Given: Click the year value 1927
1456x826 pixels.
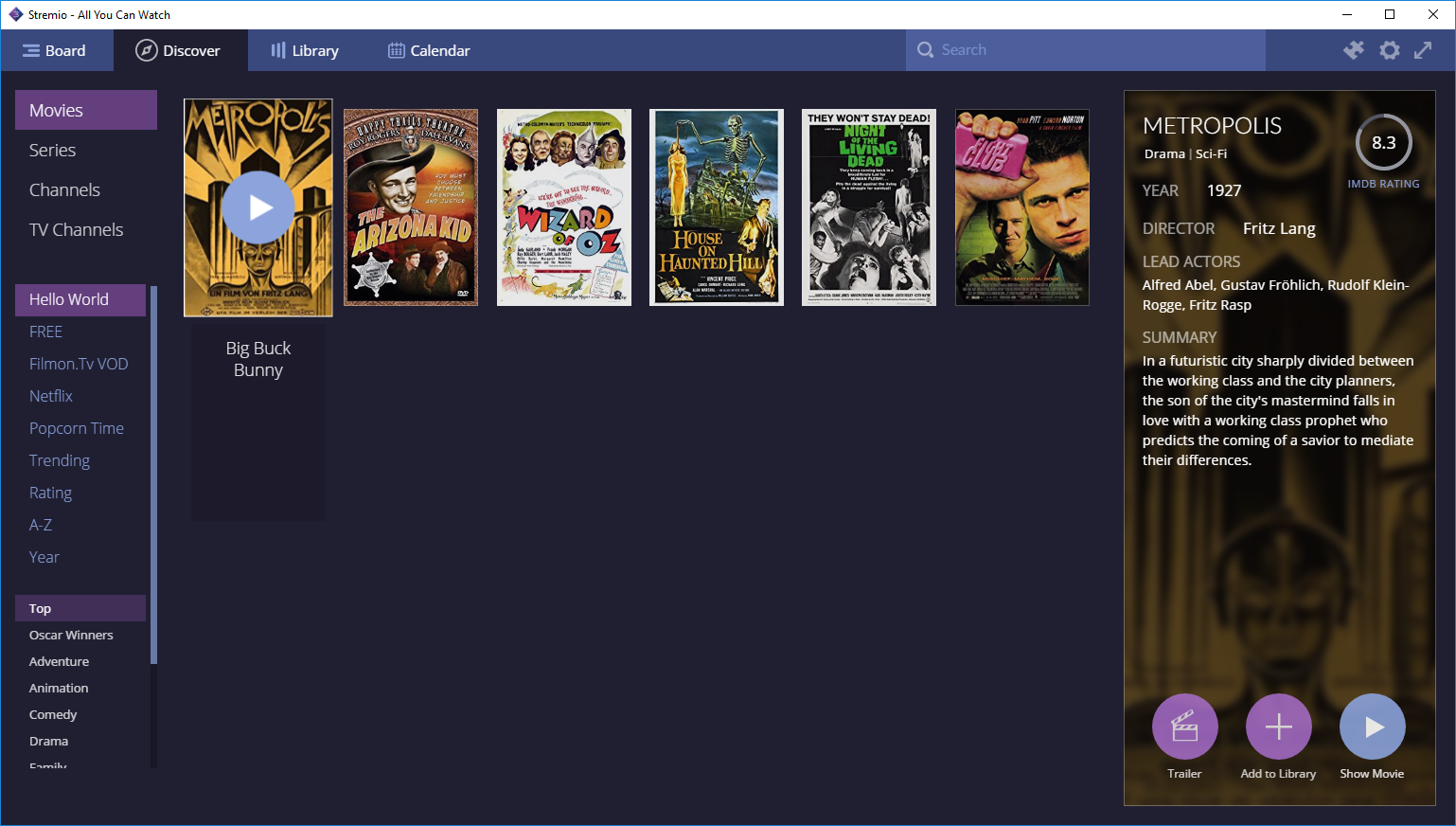Looking at the screenshot, I should [1224, 190].
